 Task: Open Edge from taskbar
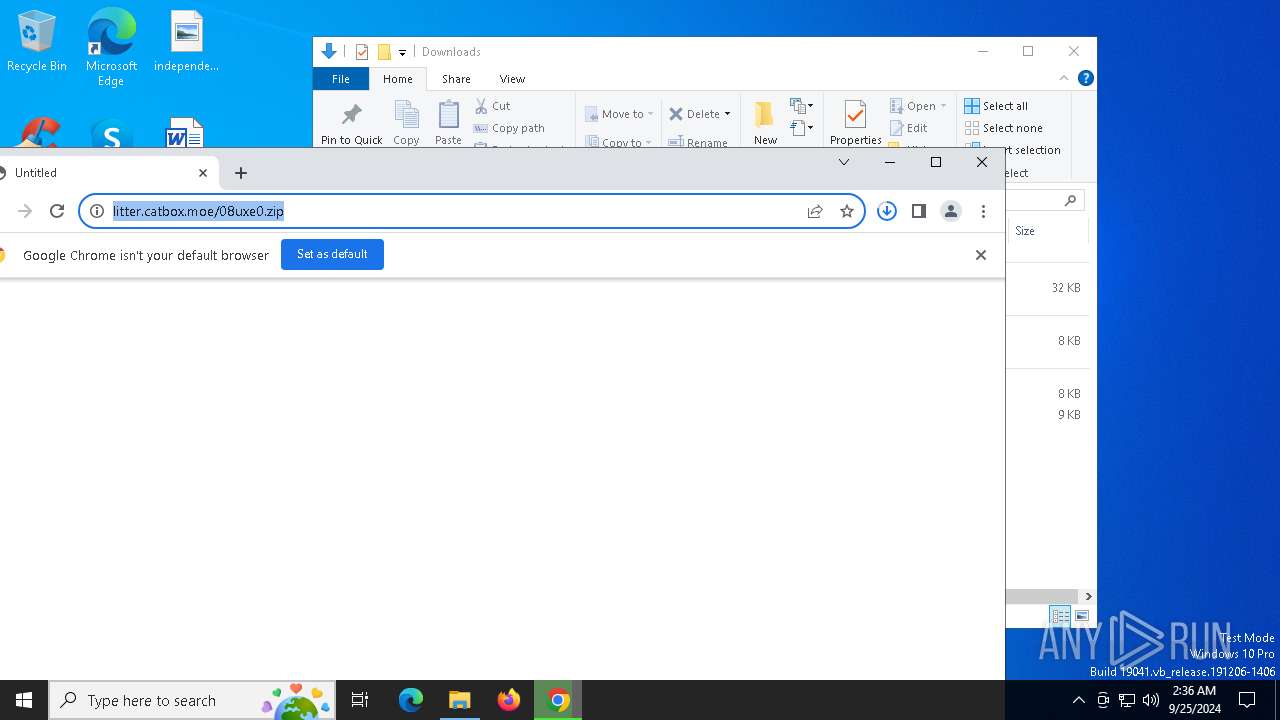click(411, 700)
